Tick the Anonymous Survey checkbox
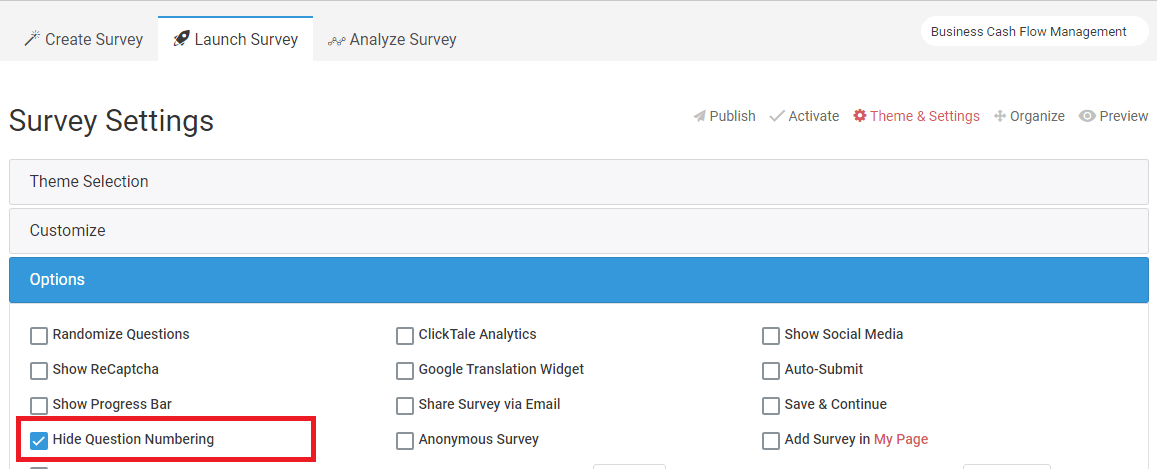 (x=404, y=440)
